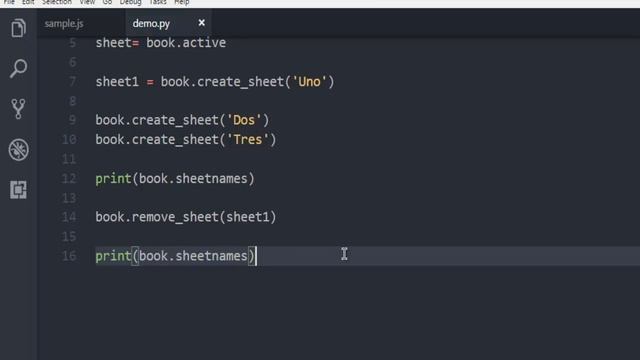Click the 'Uno' string literal
The width and height of the screenshot is (640, 360).
click(x=309, y=82)
